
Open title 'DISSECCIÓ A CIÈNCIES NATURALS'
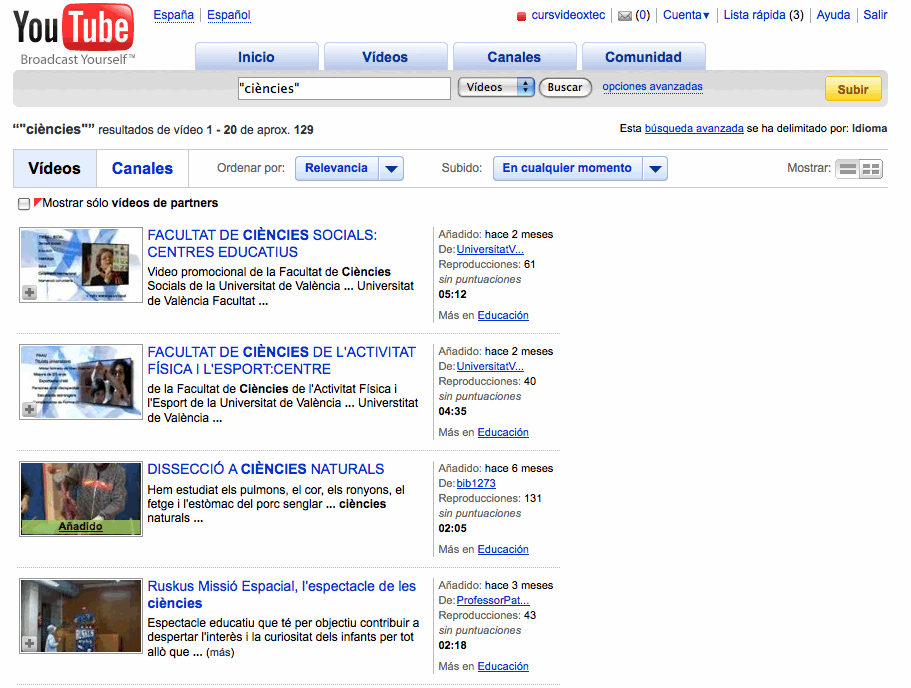(x=266, y=469)
